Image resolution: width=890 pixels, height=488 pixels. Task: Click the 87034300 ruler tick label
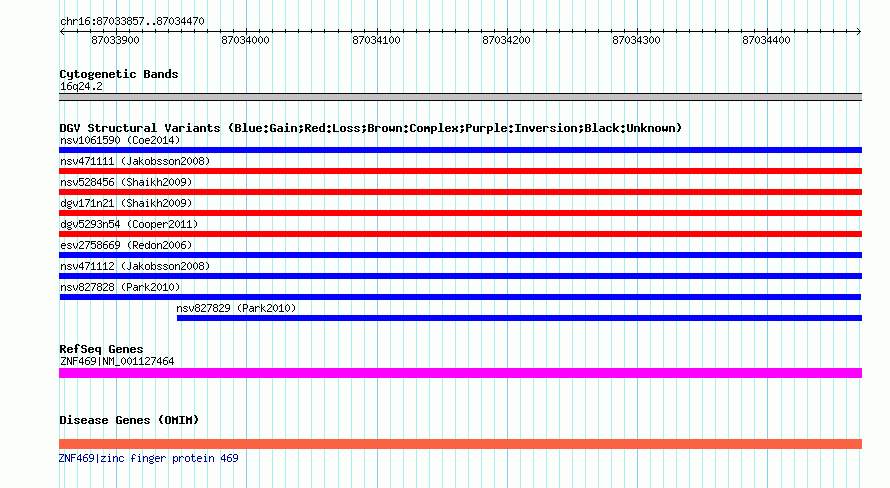point(636,40)
